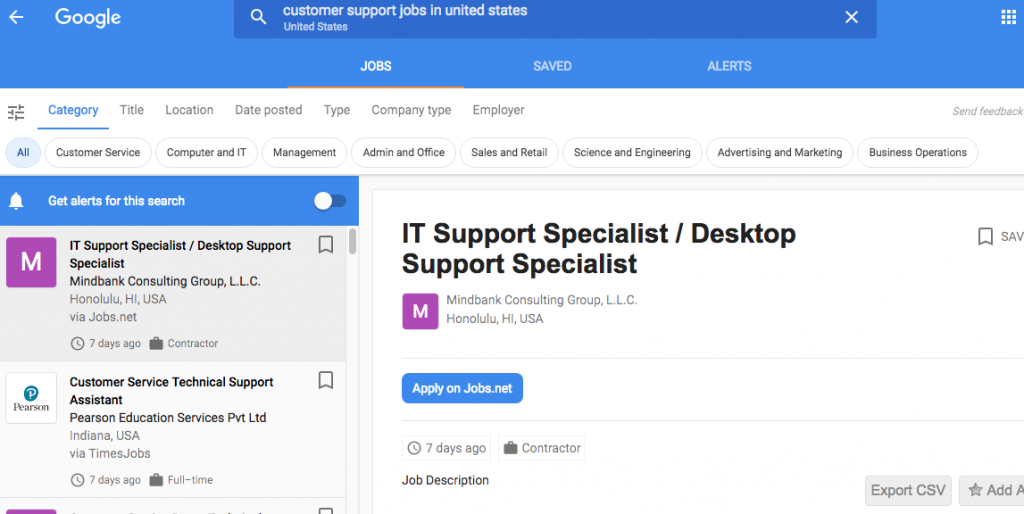Switch to the Saved tab
Image resolution: width=1024 pixels, height=514 pixels.
tap(552, 66)
